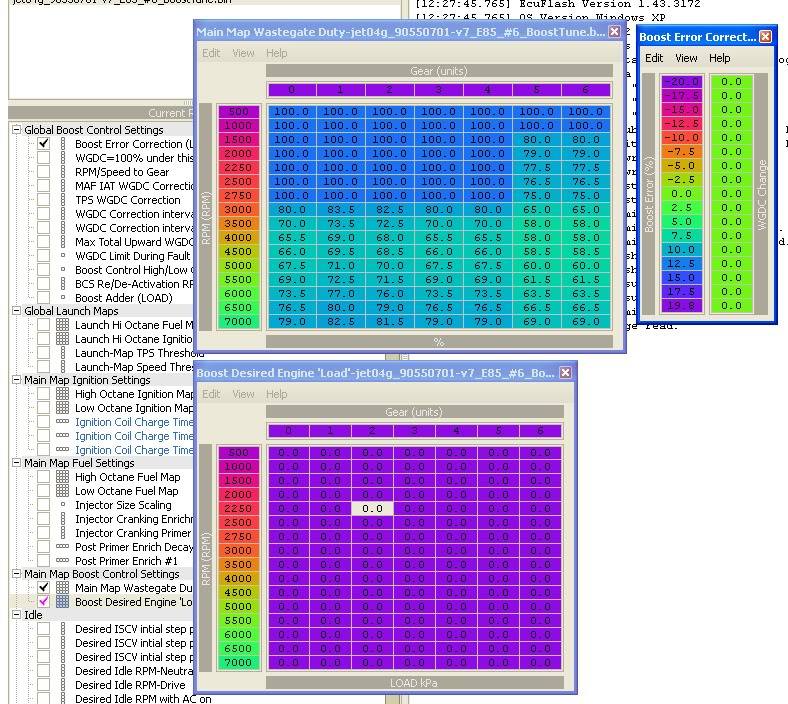Close the Boost Desired Engine Load window
This screenshot has height=704, width=788.
565,372
